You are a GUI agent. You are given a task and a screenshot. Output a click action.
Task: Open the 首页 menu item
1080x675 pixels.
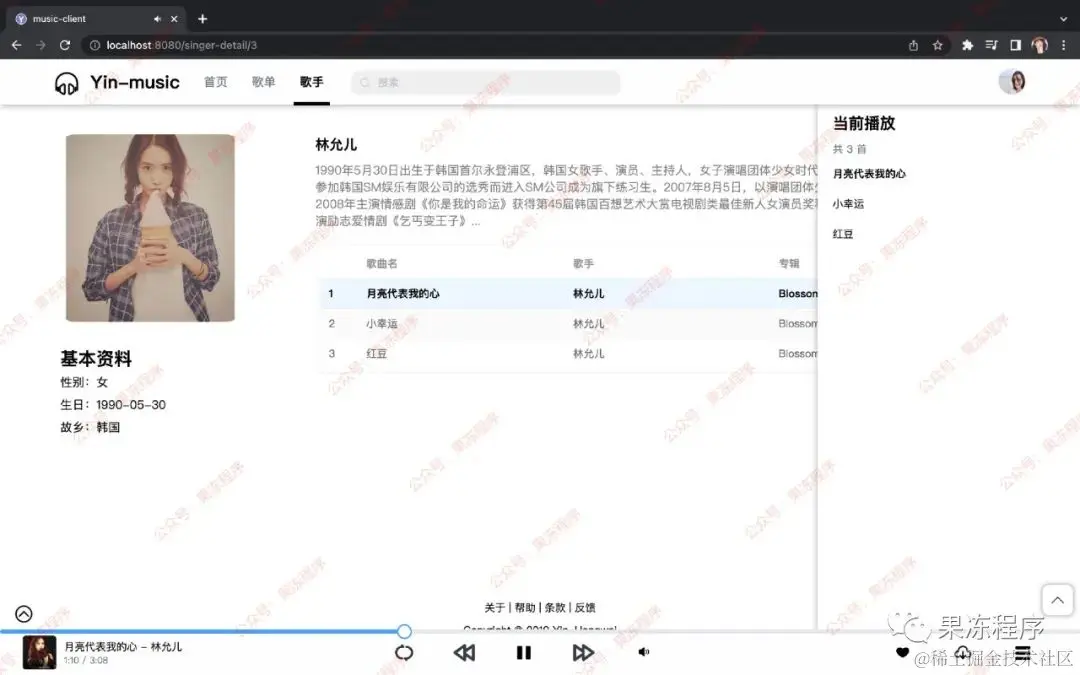(215, 82)
